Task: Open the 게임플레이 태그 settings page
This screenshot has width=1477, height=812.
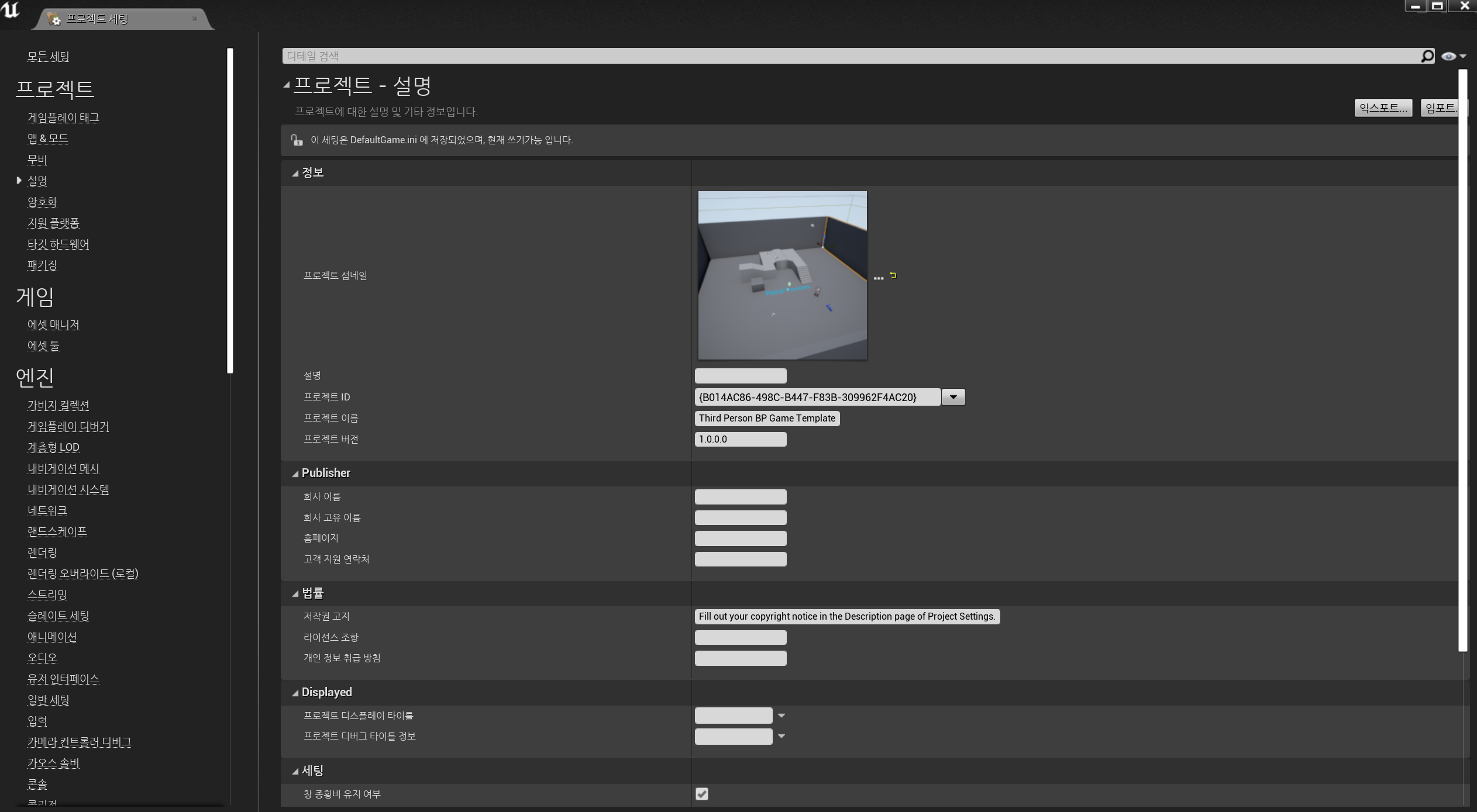Action: point(63,118)
